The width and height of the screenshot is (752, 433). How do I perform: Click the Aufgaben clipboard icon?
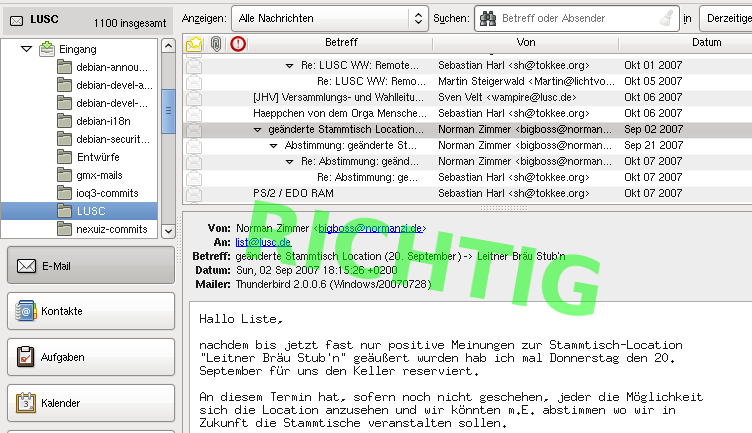[x=26, y=357]
